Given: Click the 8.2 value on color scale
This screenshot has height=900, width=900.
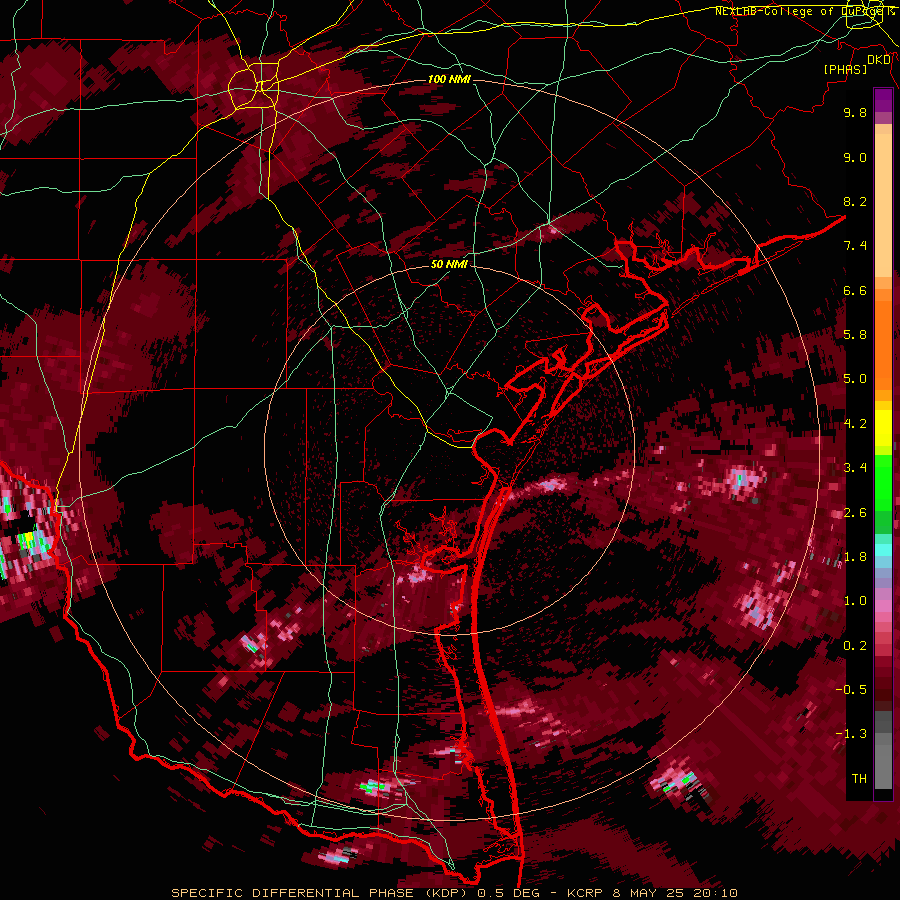Looking at the screenshot, I should tap(855, 201).
